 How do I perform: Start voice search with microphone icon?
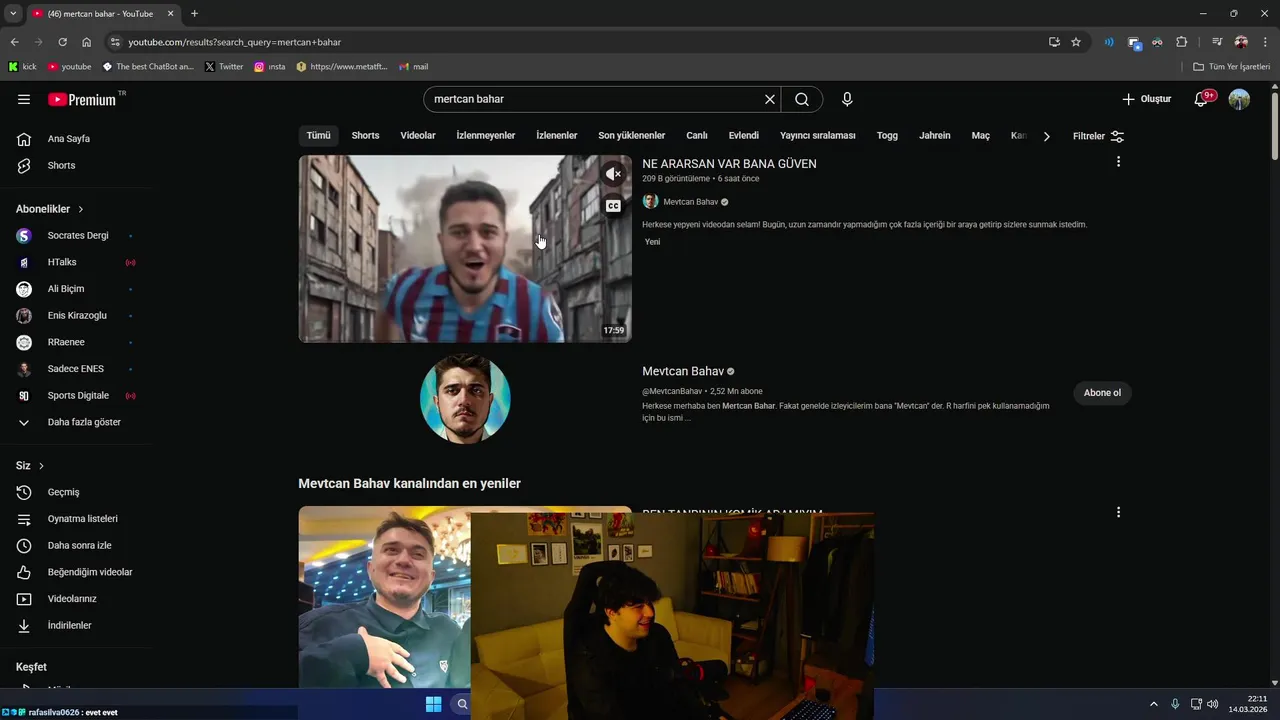pos(847,99)
